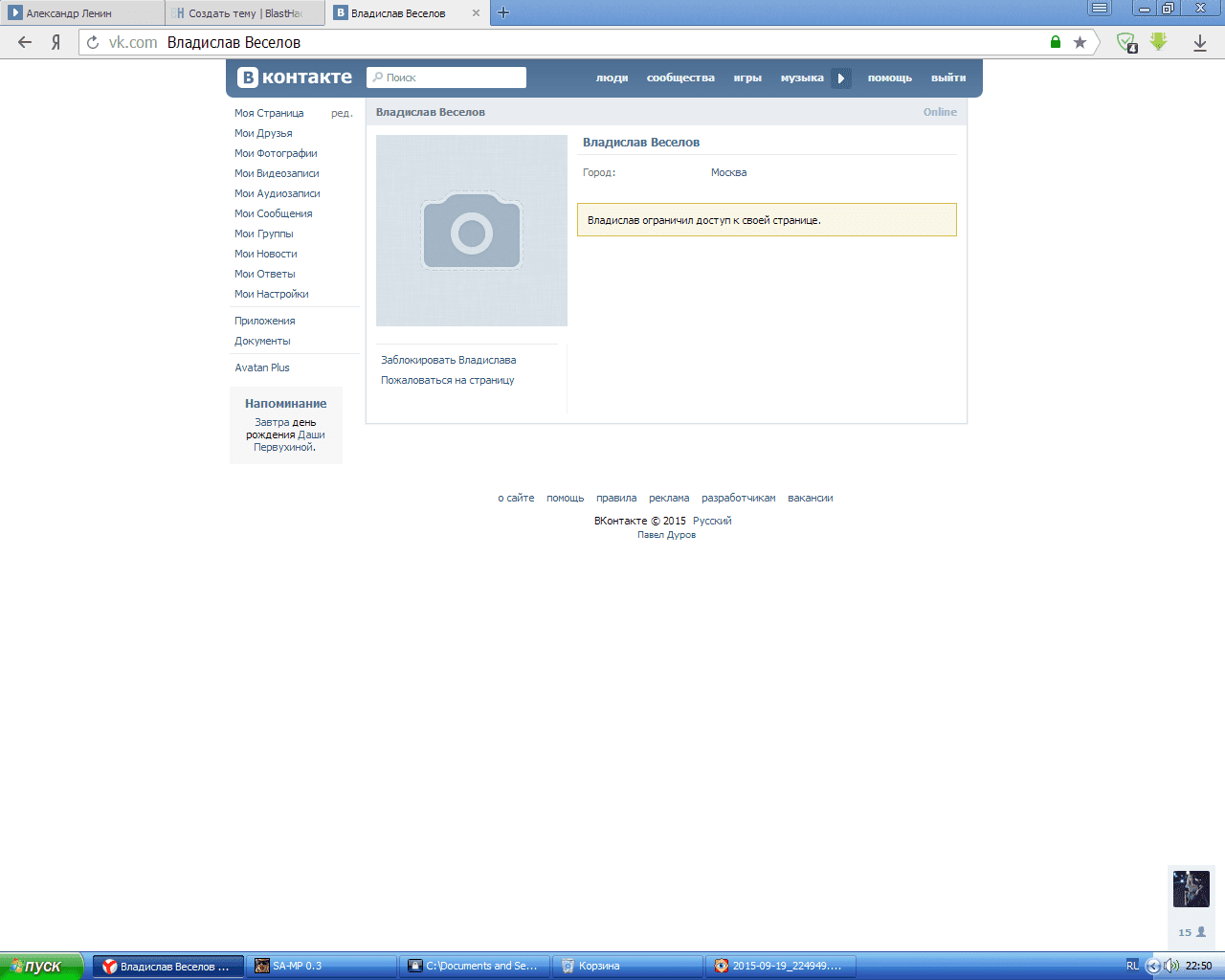
Task: Click the VKontakte logo in header
Action: point(295,78)
